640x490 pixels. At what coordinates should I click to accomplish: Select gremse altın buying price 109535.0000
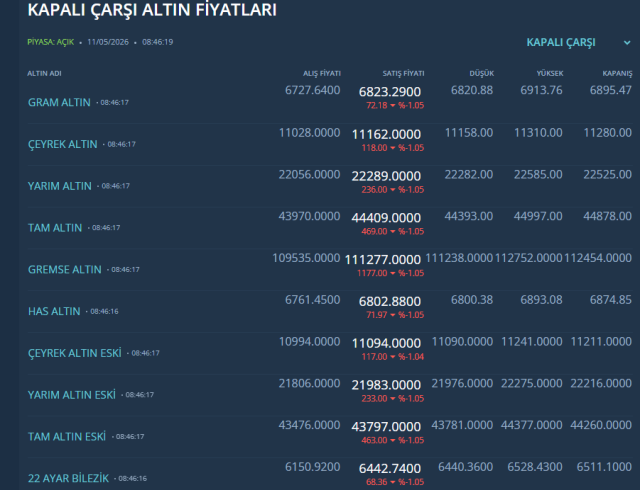click(306, 258)
